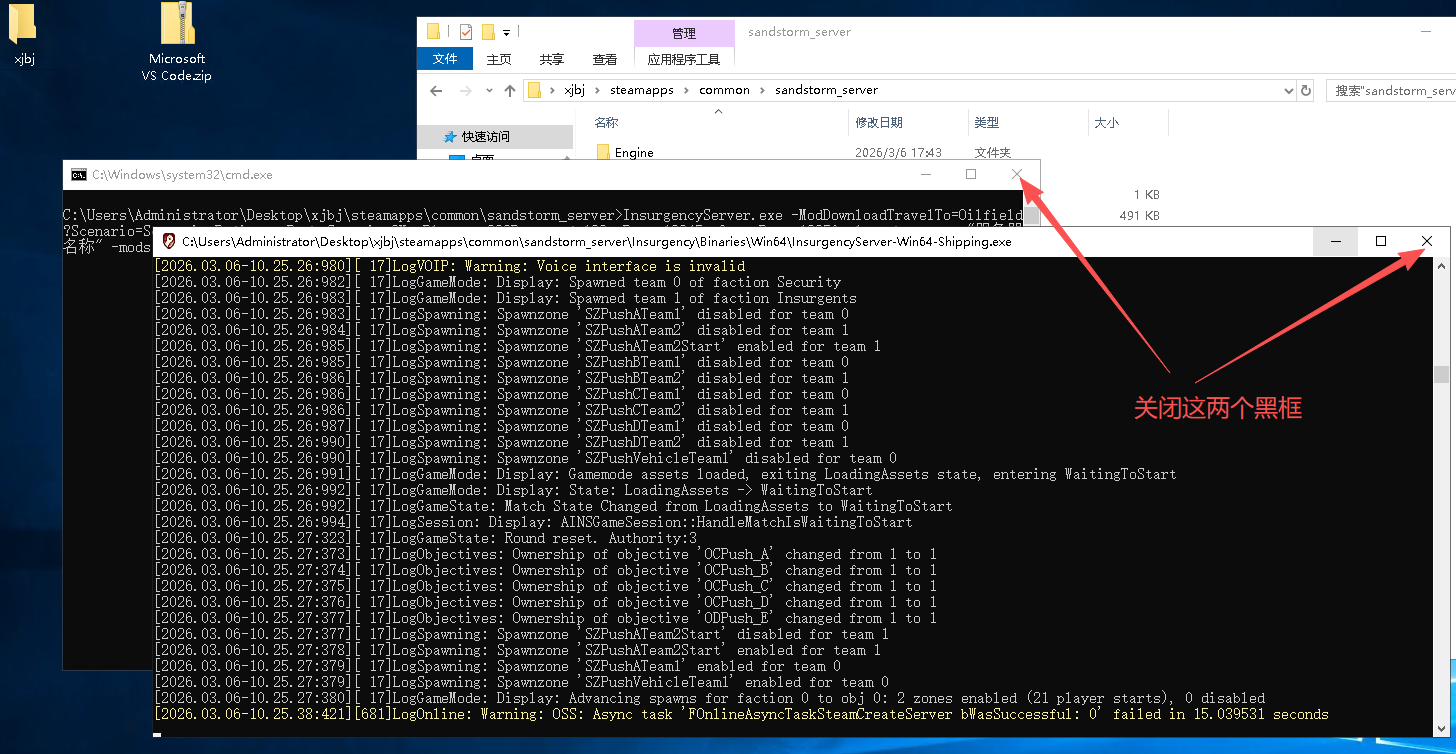Switch to the 共享 ribbon tab
Viewport: 1456px width, 754px height.
(551, 59)
